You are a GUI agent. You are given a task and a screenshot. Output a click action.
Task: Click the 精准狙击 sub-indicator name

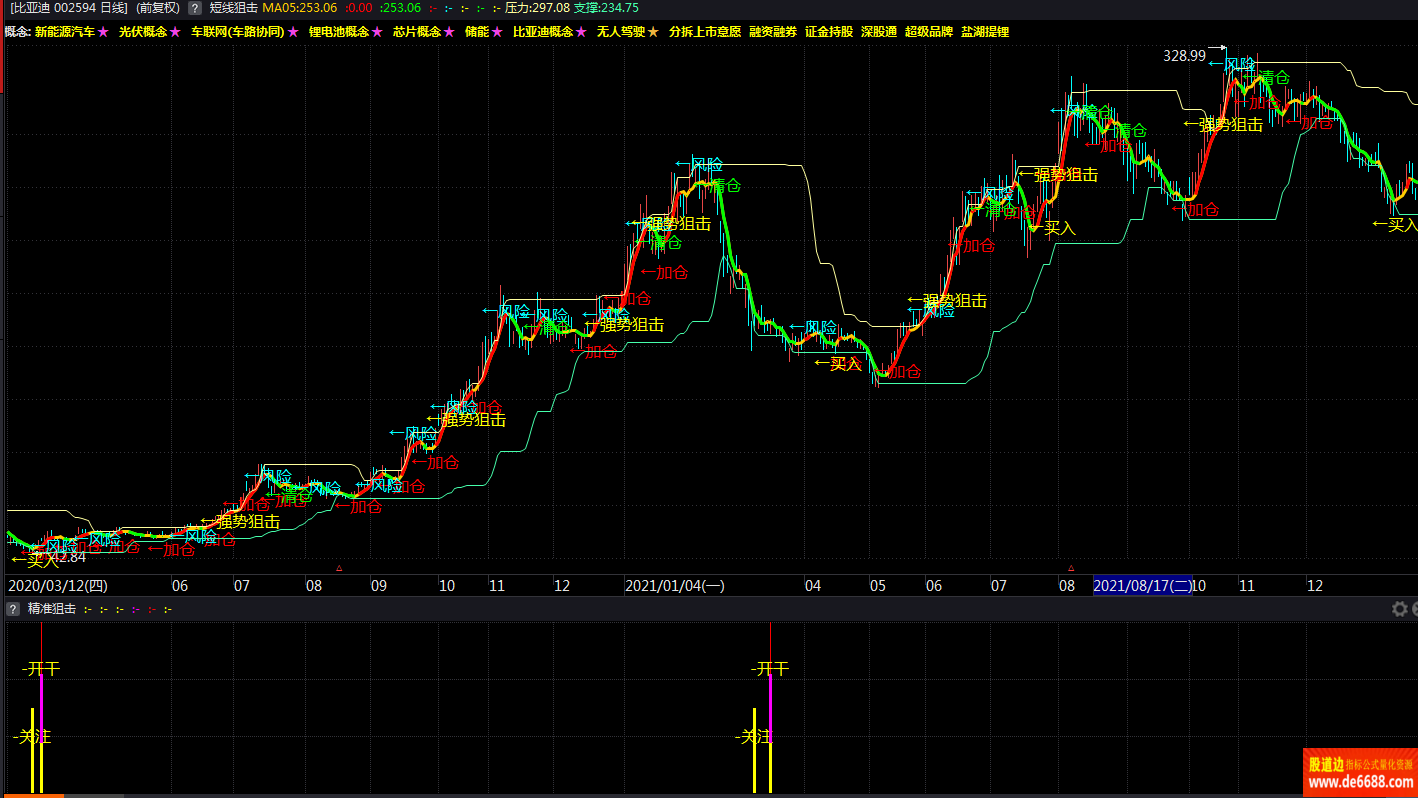click(x=52, y=608)
